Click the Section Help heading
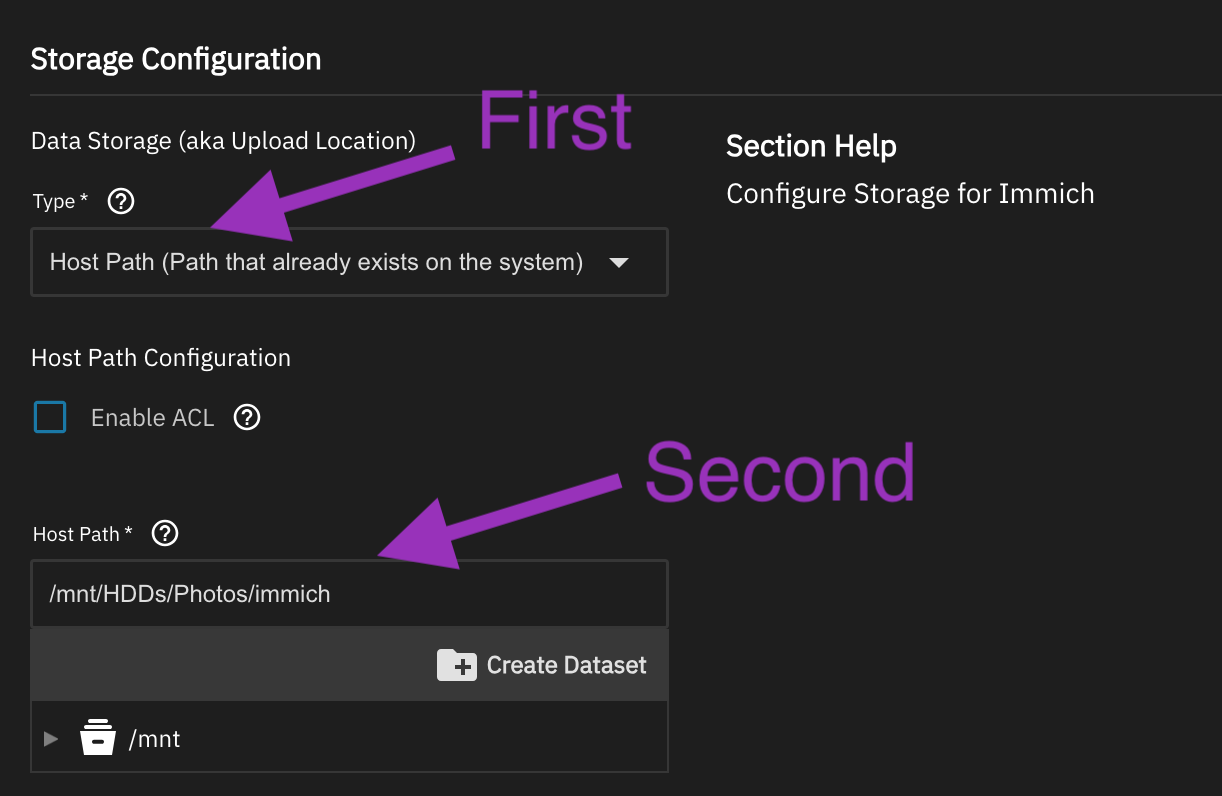 point(811,146)
